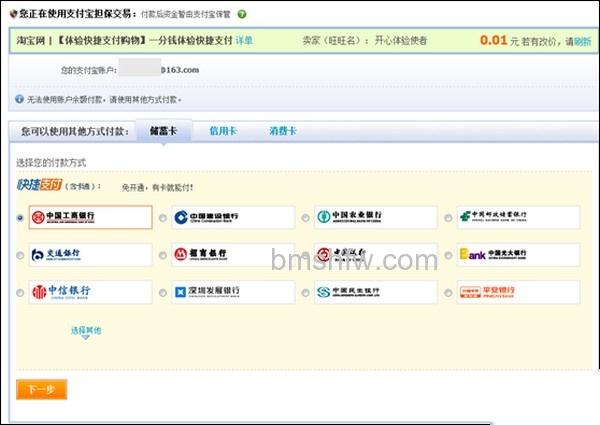Viewport: 600px width, 425px height.
Task: Click the 0.01 price amount
Action: point(493,40)
